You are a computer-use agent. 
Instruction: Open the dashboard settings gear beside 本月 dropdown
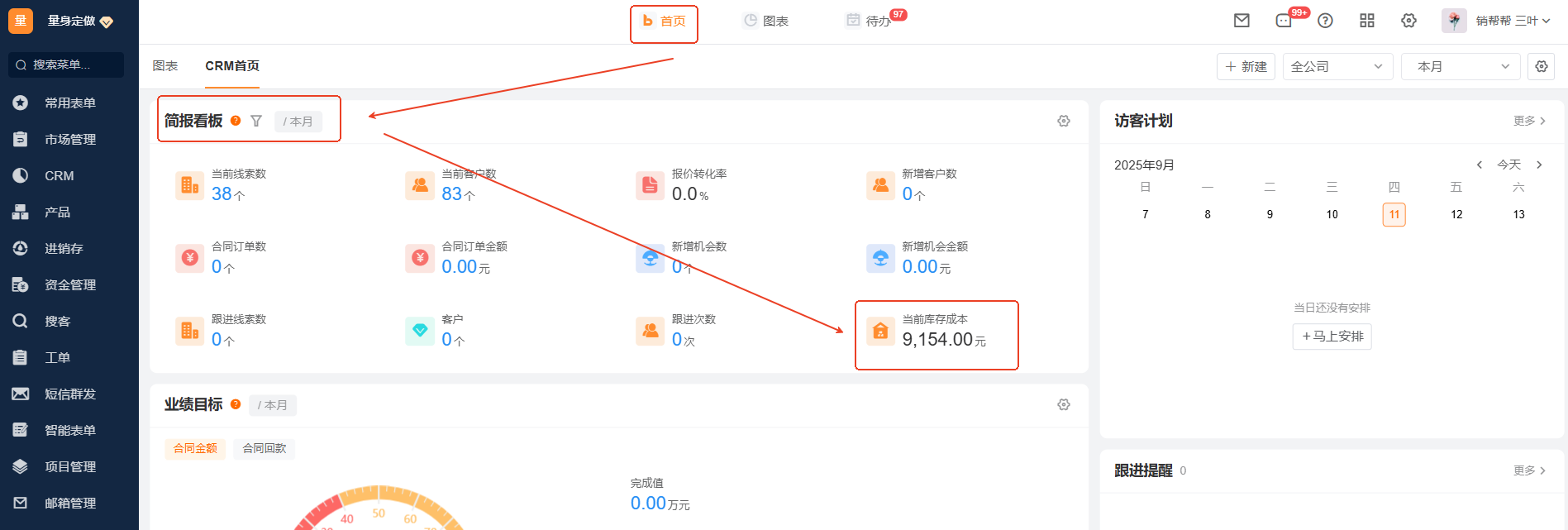click(x=1542, y=66)
